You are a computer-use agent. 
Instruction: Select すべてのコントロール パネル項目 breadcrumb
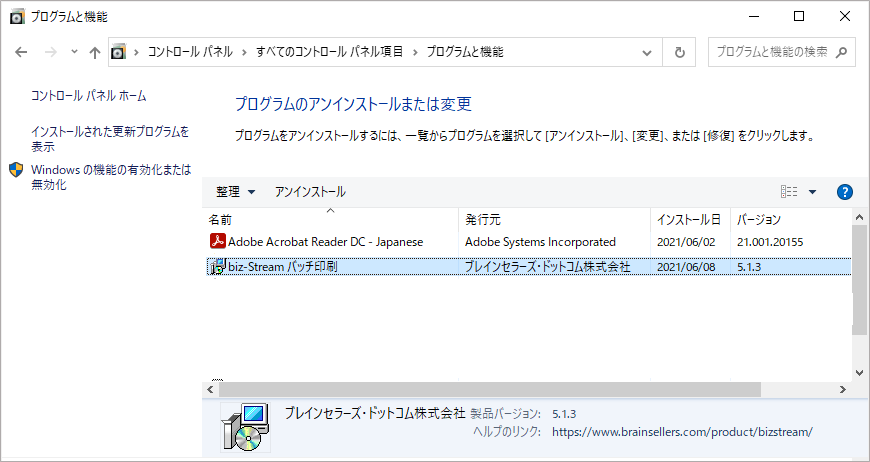[330, 52]
